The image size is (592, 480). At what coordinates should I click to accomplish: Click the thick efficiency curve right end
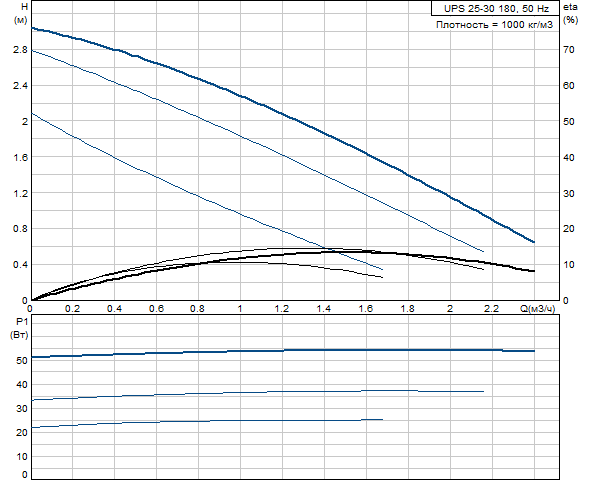point(534,271)
